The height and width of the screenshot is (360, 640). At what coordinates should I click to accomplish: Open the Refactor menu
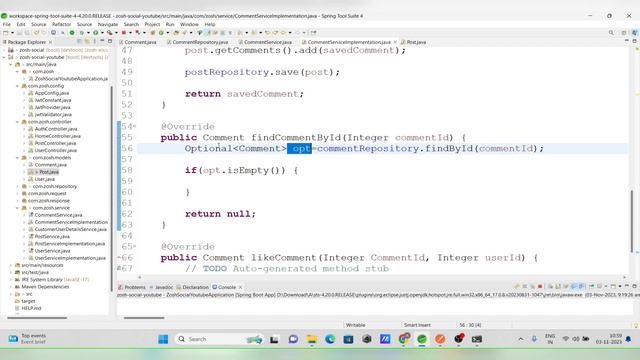[61, 24]
